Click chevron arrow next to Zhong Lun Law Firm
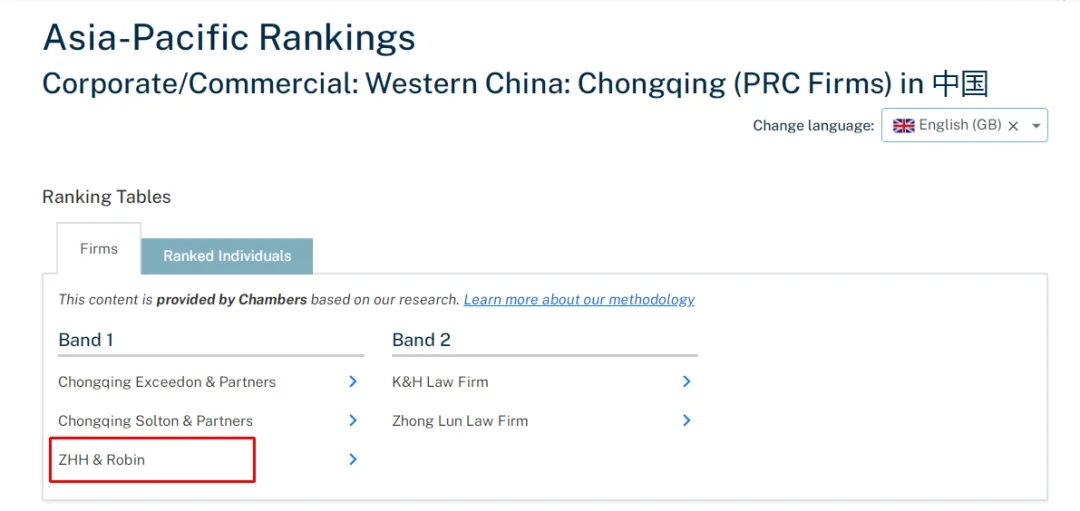 [687, 420]
